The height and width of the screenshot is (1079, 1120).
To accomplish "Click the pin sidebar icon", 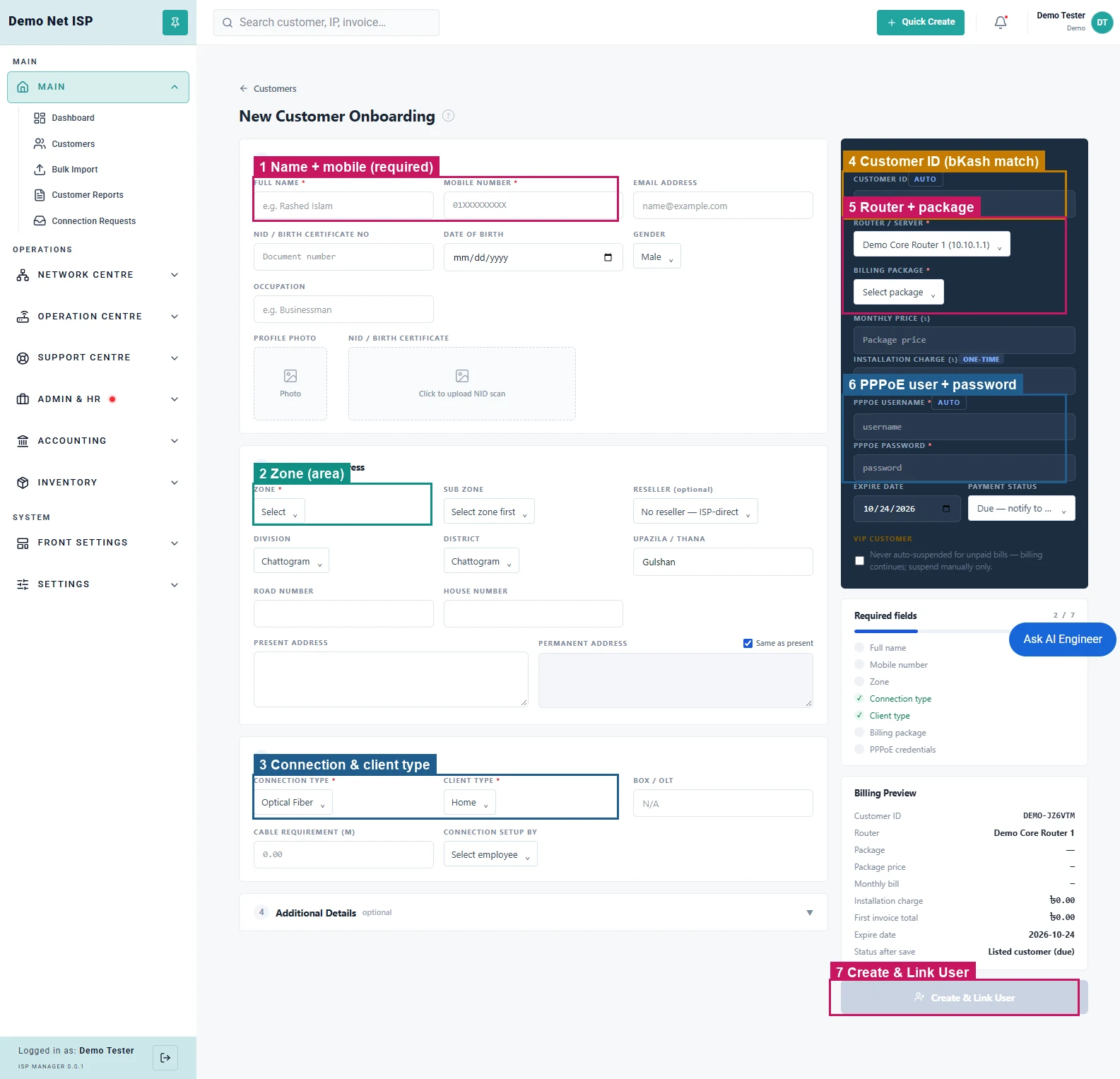I will tap(175, 22).
